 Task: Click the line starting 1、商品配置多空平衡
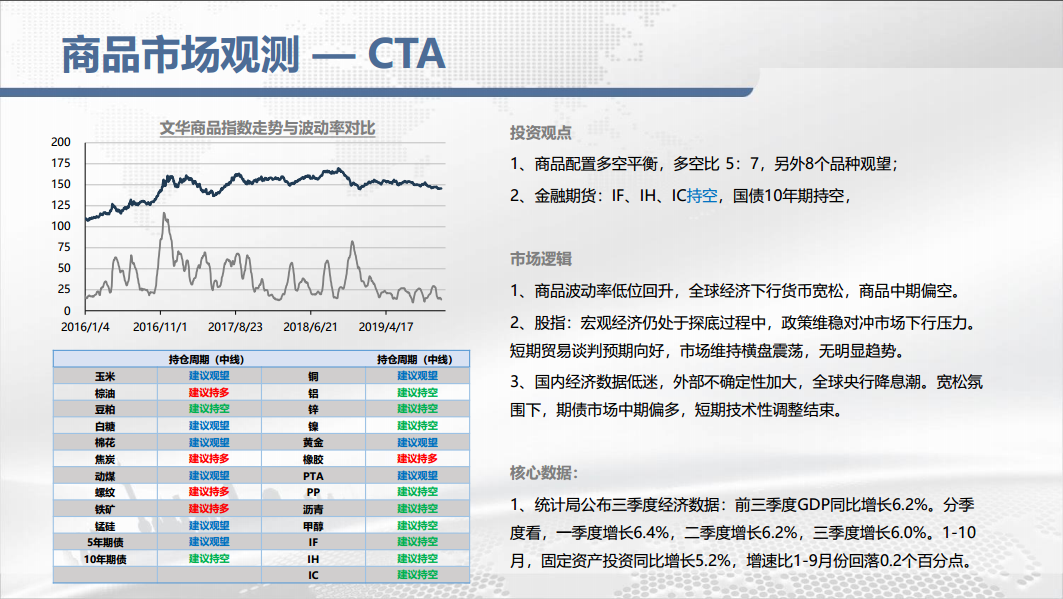tap(704, 164)
